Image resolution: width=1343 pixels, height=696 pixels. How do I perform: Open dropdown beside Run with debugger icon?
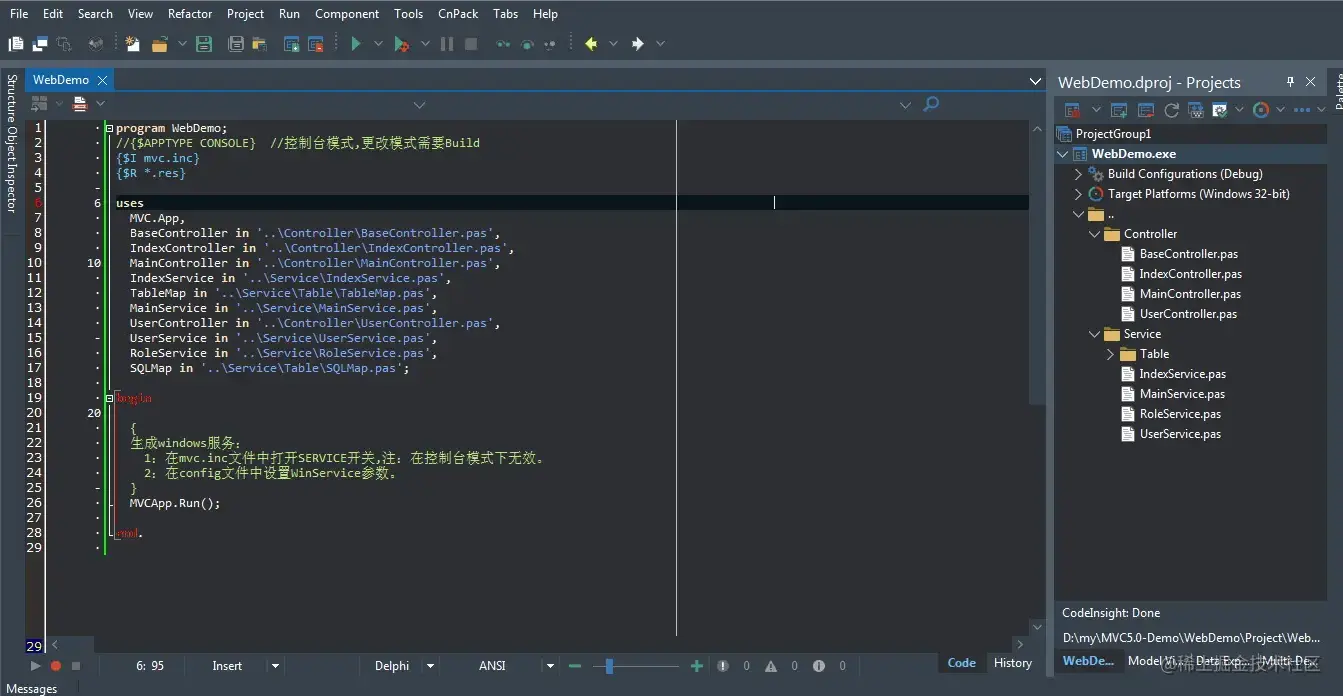(x=425, y=44)
